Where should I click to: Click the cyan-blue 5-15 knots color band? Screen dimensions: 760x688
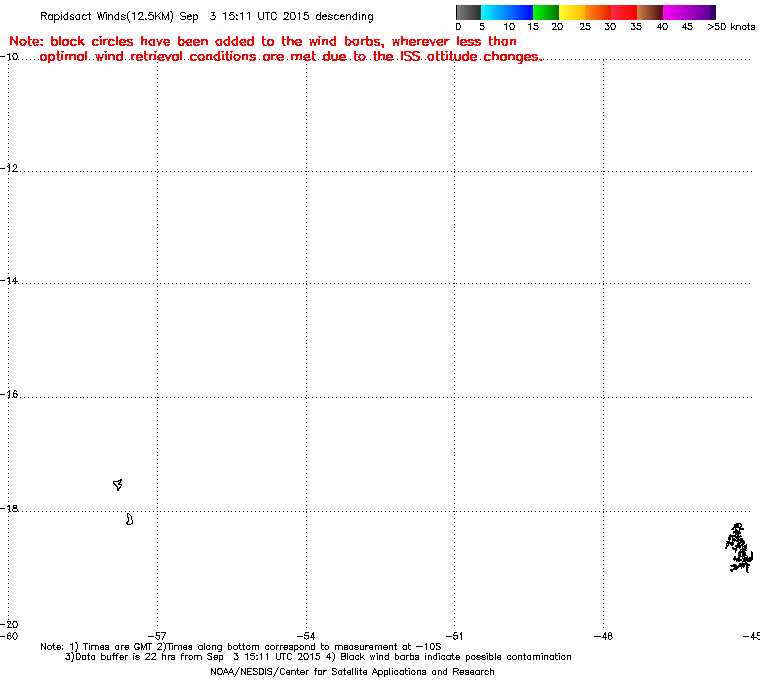point(507,12)
